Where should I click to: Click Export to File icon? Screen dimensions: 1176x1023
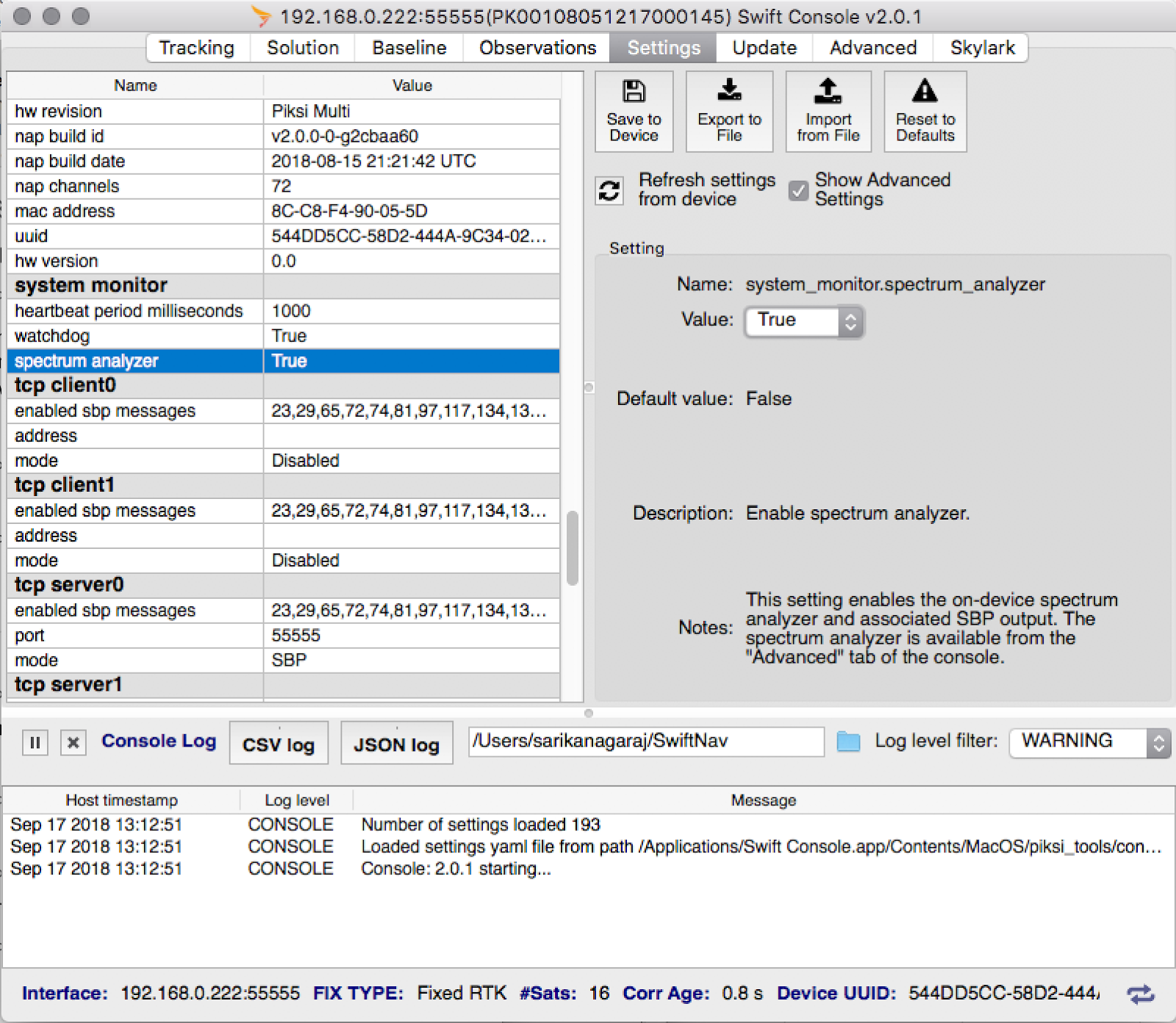point(729,112)
